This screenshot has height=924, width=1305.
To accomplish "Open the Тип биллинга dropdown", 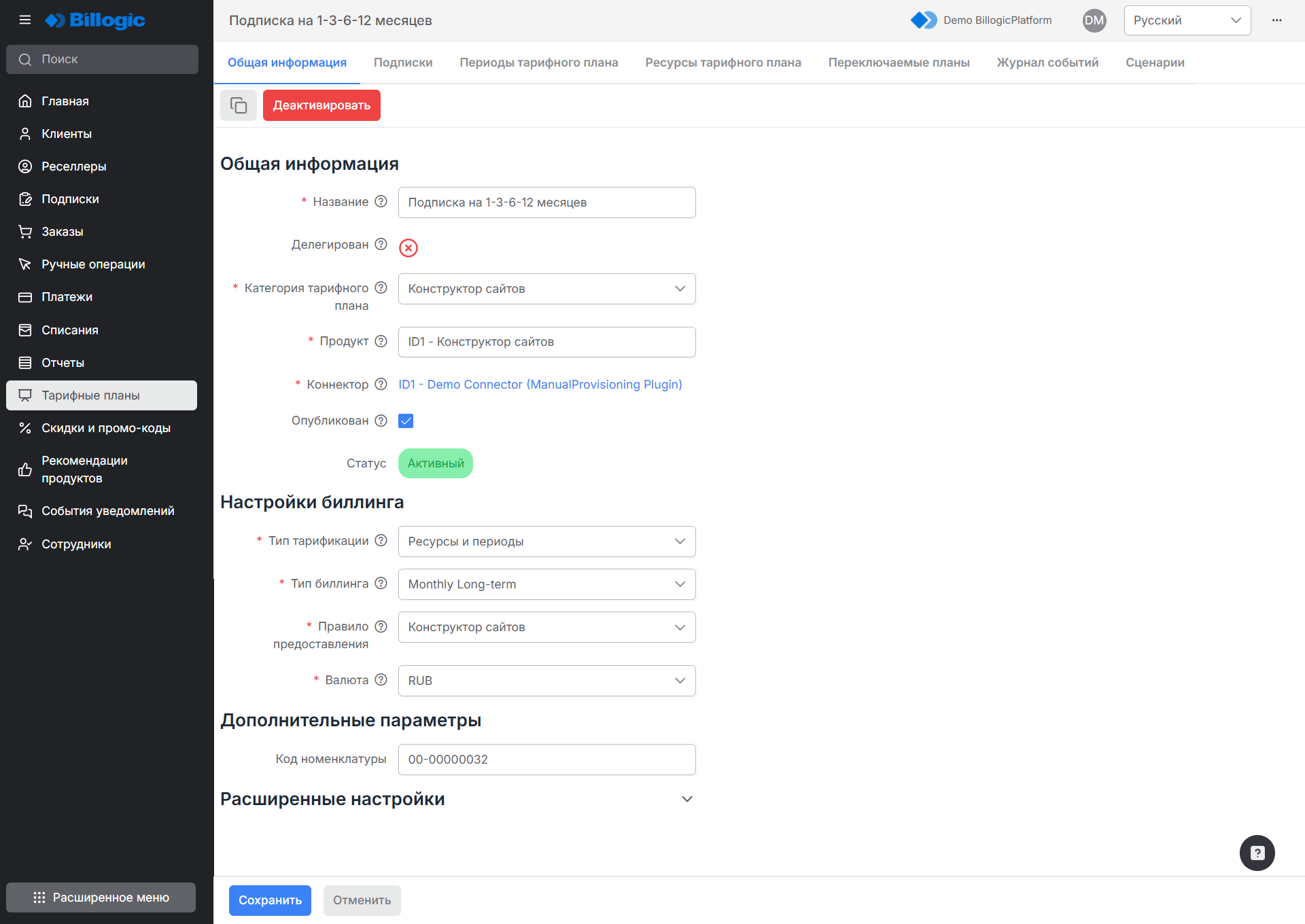I will click(x=546, y=584).
